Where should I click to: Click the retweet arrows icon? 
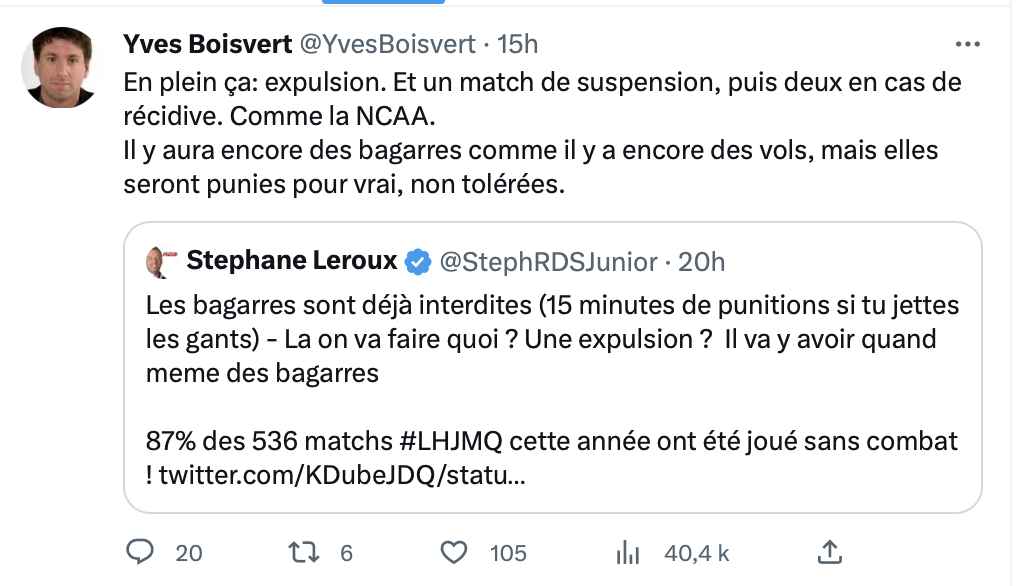(x=299, y=552)
